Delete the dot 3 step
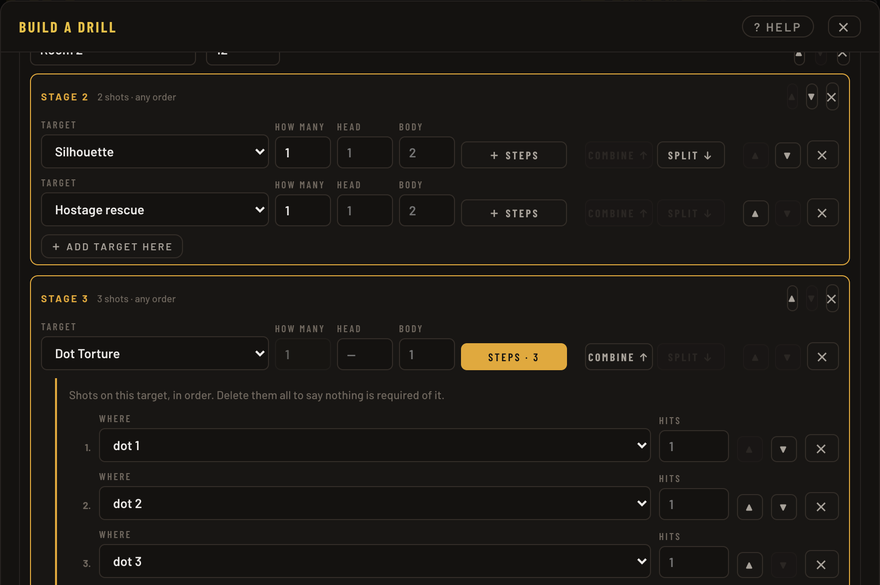This screenshot has width=880, height=585. pyautogui.click(x=822, y=564)
